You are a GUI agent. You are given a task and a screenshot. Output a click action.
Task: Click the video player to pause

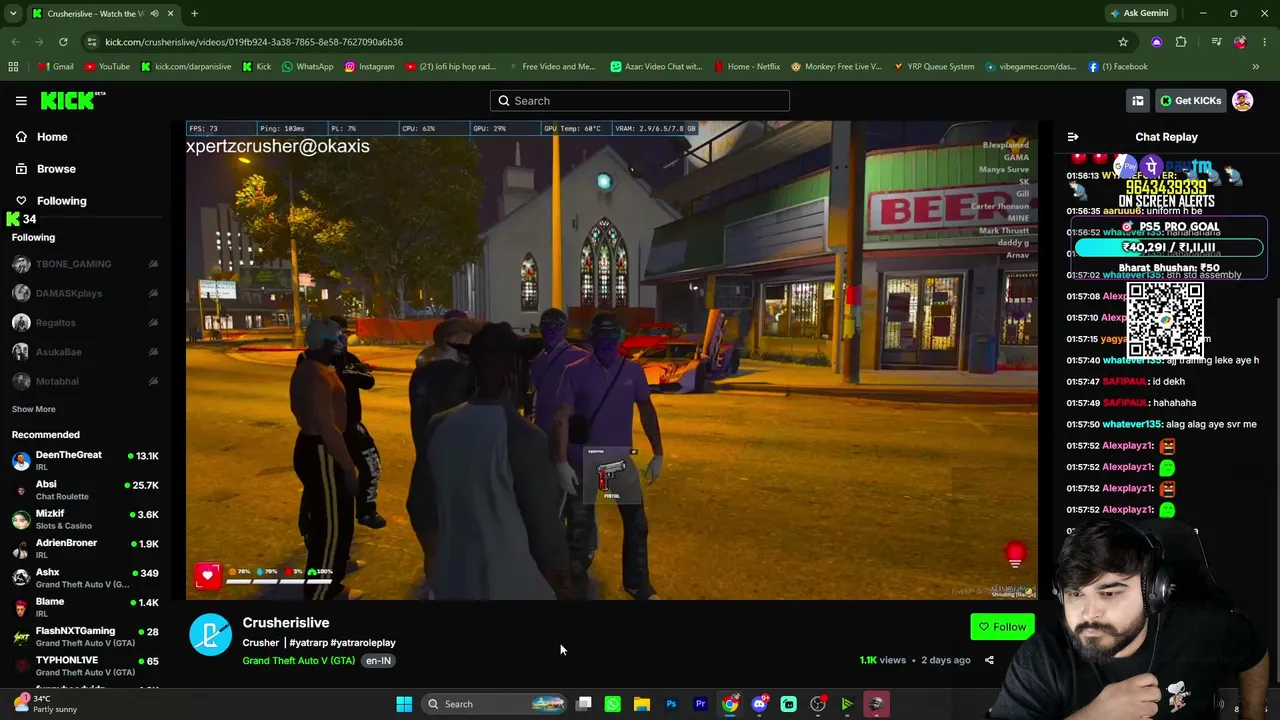612,360
